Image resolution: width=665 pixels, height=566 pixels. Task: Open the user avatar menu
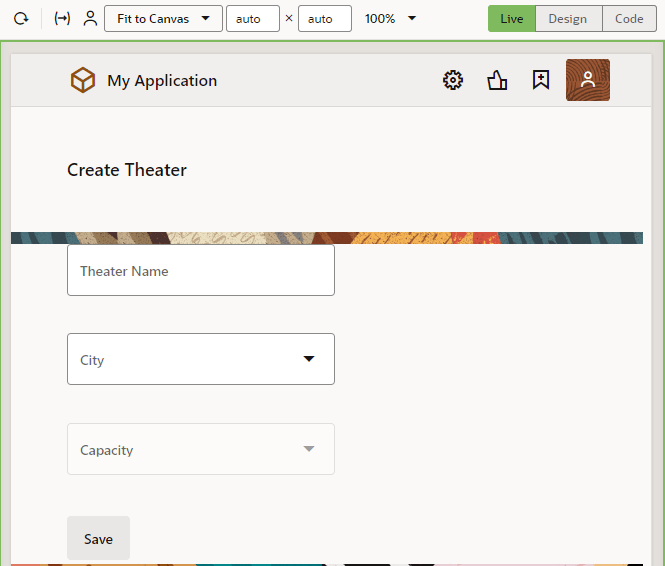(x=588, y=80)
